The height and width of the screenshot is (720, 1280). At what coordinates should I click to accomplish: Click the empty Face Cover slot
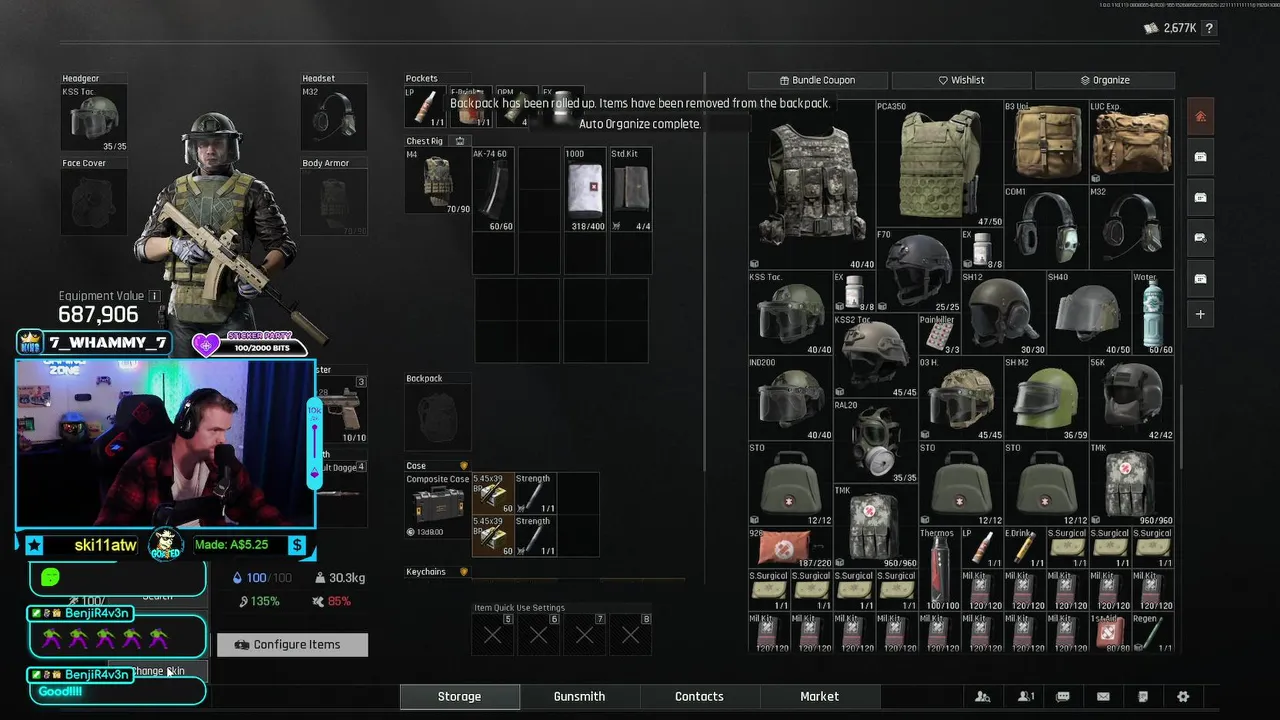pyautogui.click(x=94, y=203)
